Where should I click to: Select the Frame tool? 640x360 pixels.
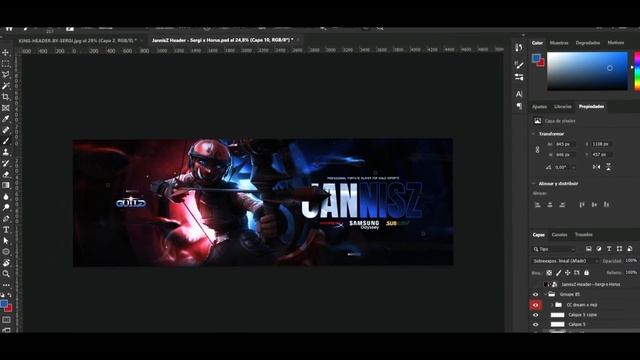point(6,108)
